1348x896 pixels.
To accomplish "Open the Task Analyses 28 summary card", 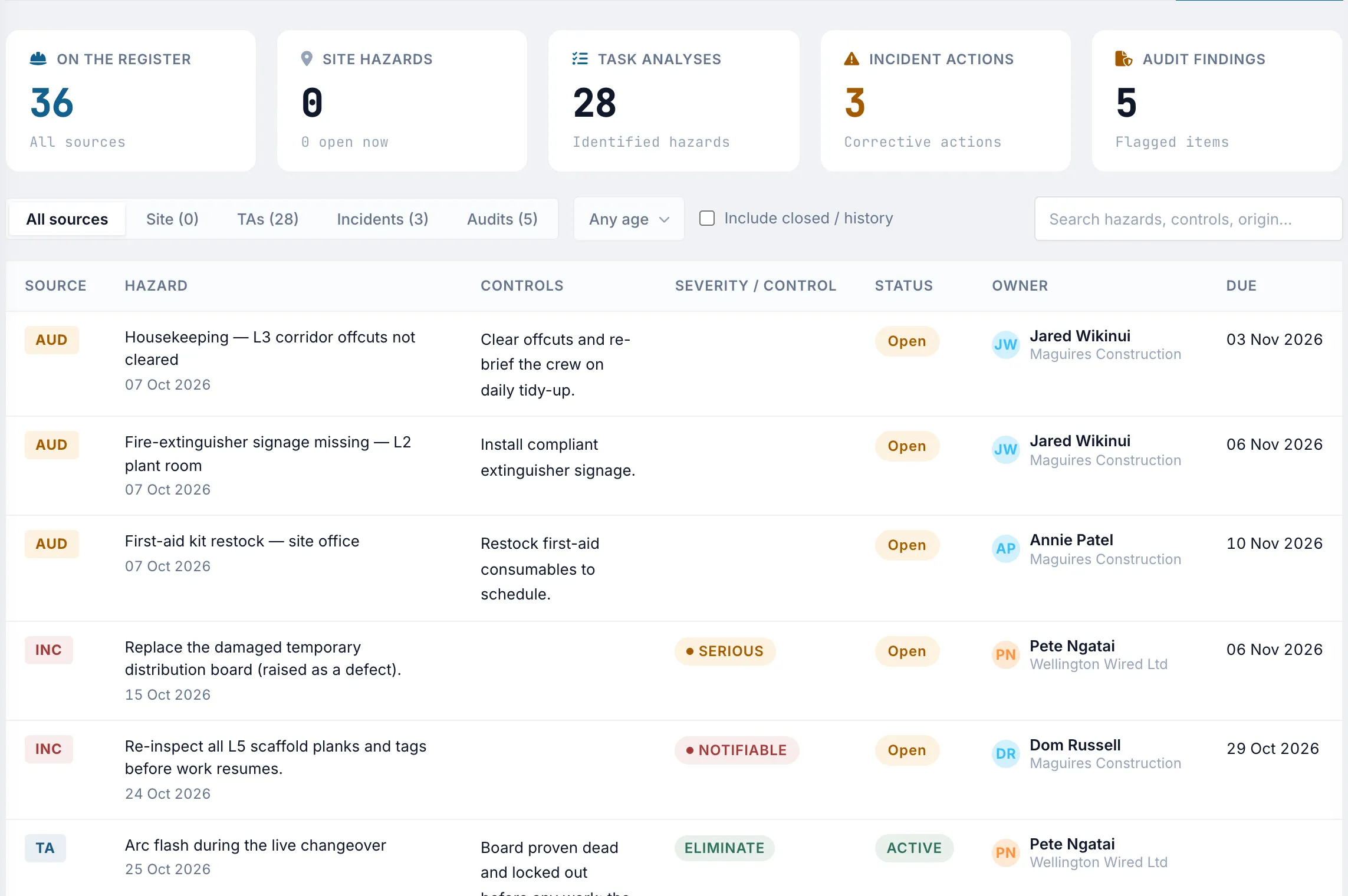I will tap(674, 101).
